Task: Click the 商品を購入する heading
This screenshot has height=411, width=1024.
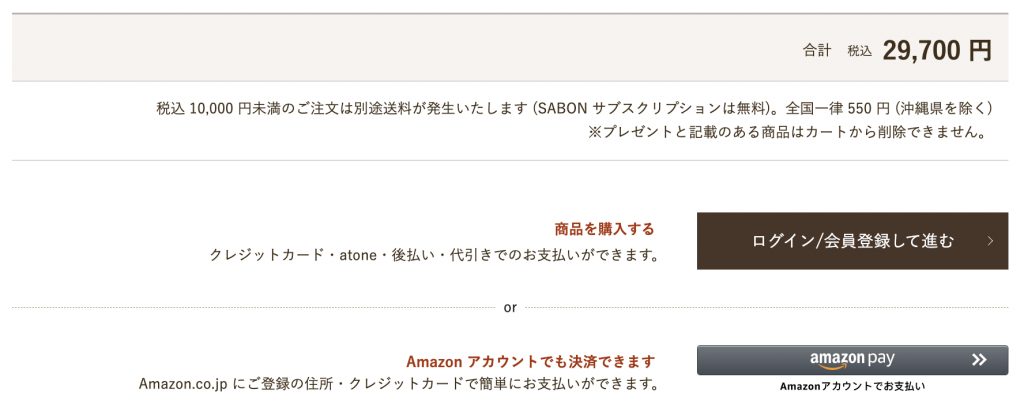Action: pos(604,229)
